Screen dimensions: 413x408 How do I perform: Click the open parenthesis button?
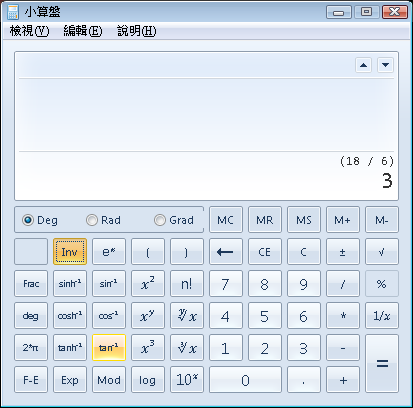(x=148, y=252)
